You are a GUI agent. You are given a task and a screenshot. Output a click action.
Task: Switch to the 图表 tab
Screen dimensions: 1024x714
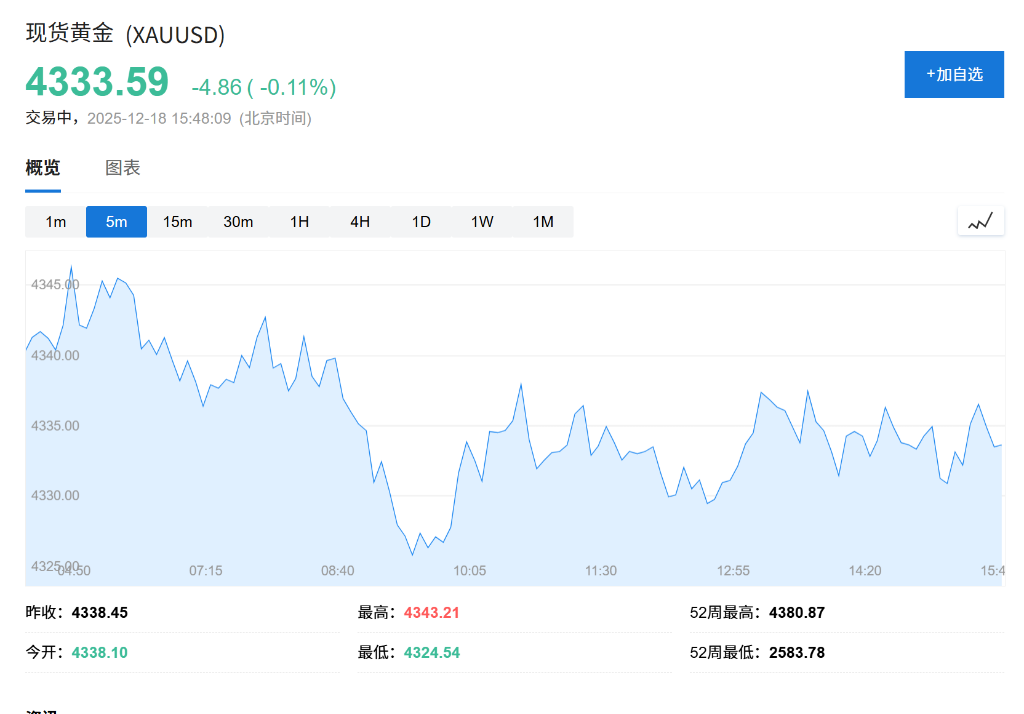(x=122, y=167)
